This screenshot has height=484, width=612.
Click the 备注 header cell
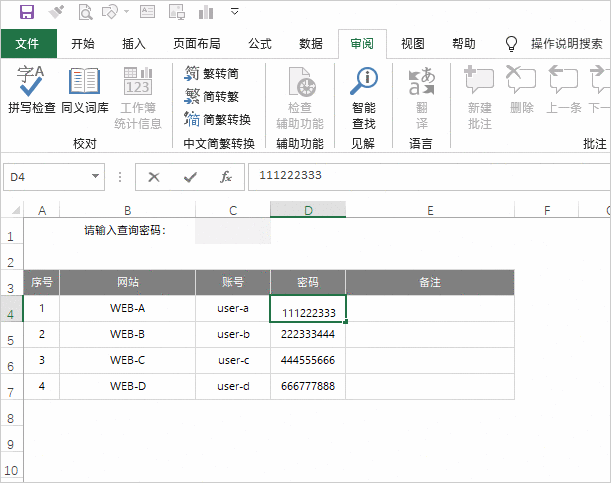click(x=430, y=282)
